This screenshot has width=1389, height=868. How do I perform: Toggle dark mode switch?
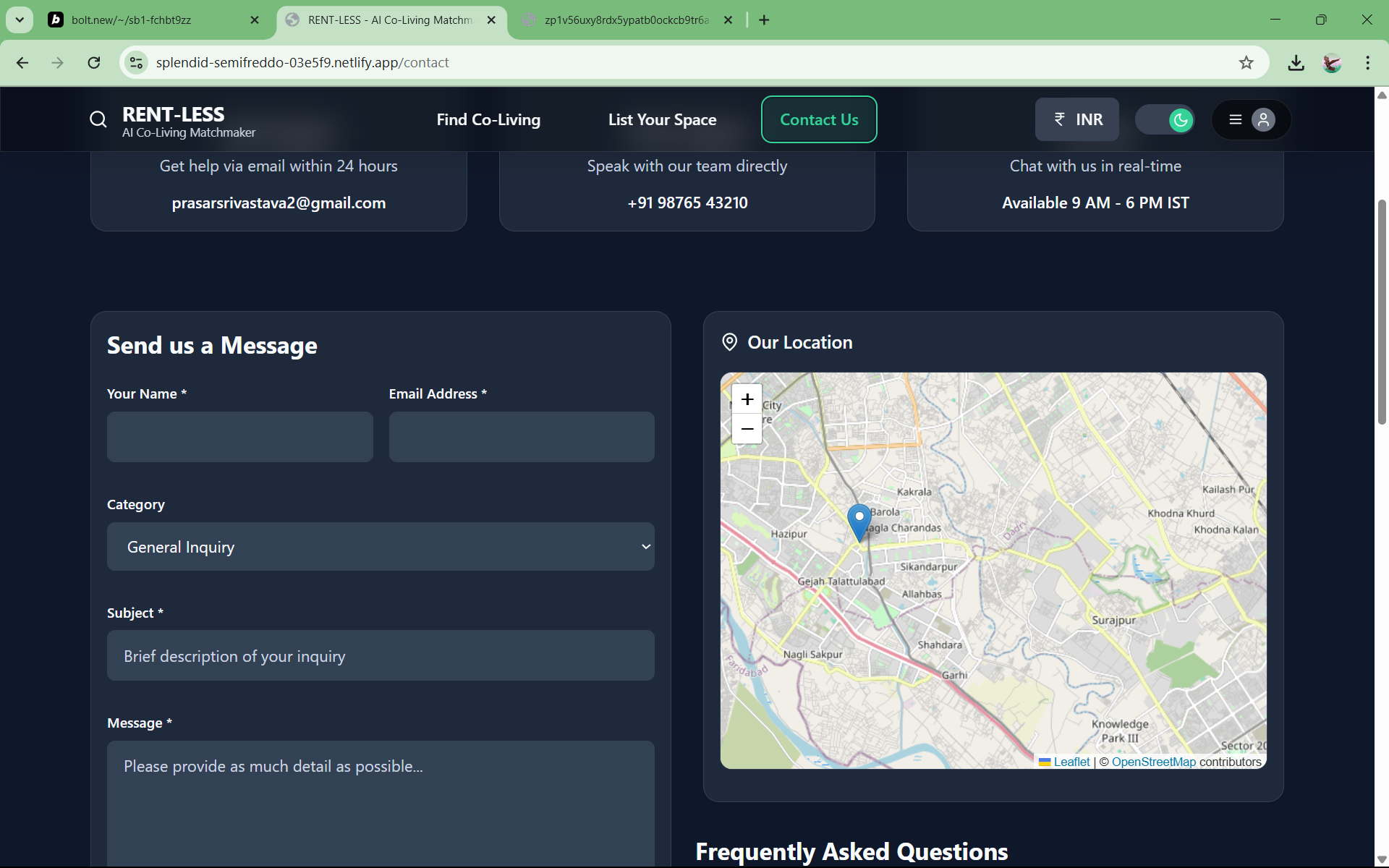(1165, 119)
